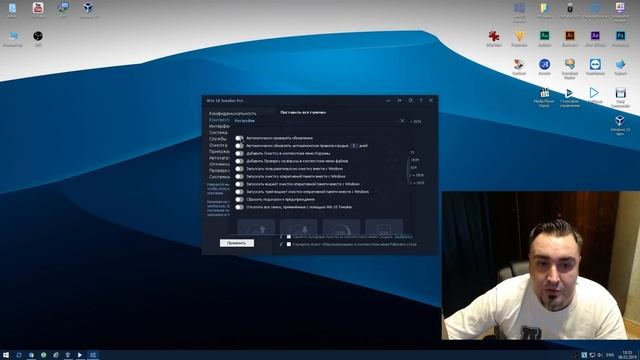Toggle auto-update antispyware rules switch
This screenshot has width=640, height=360.
point(239,146)
